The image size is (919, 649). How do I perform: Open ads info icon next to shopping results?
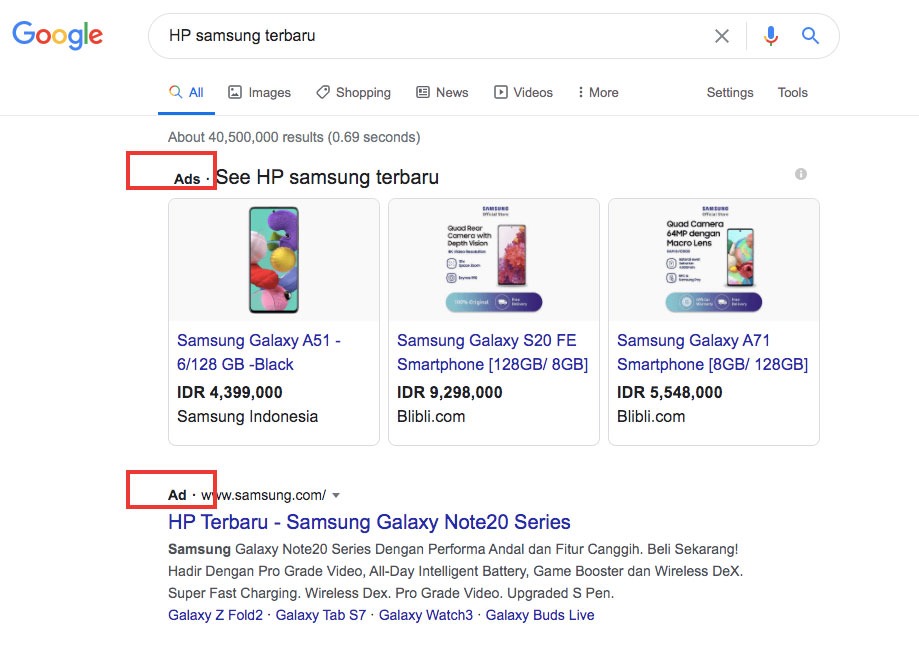(801, 174)
